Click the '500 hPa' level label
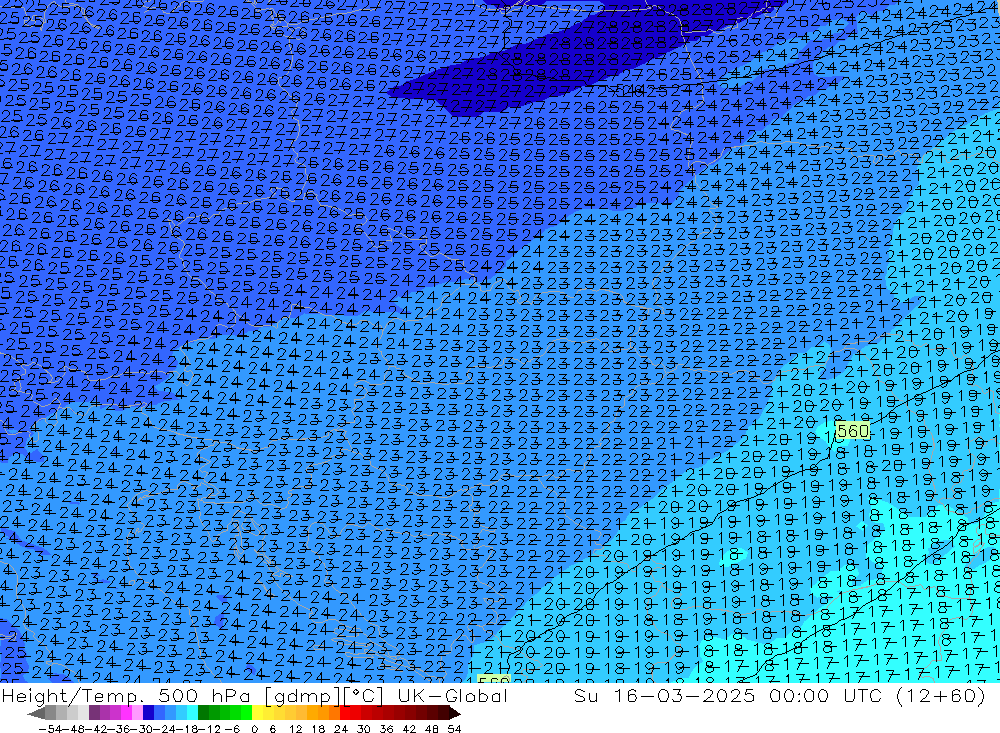 pyautogui.click(x=206, y=695)
